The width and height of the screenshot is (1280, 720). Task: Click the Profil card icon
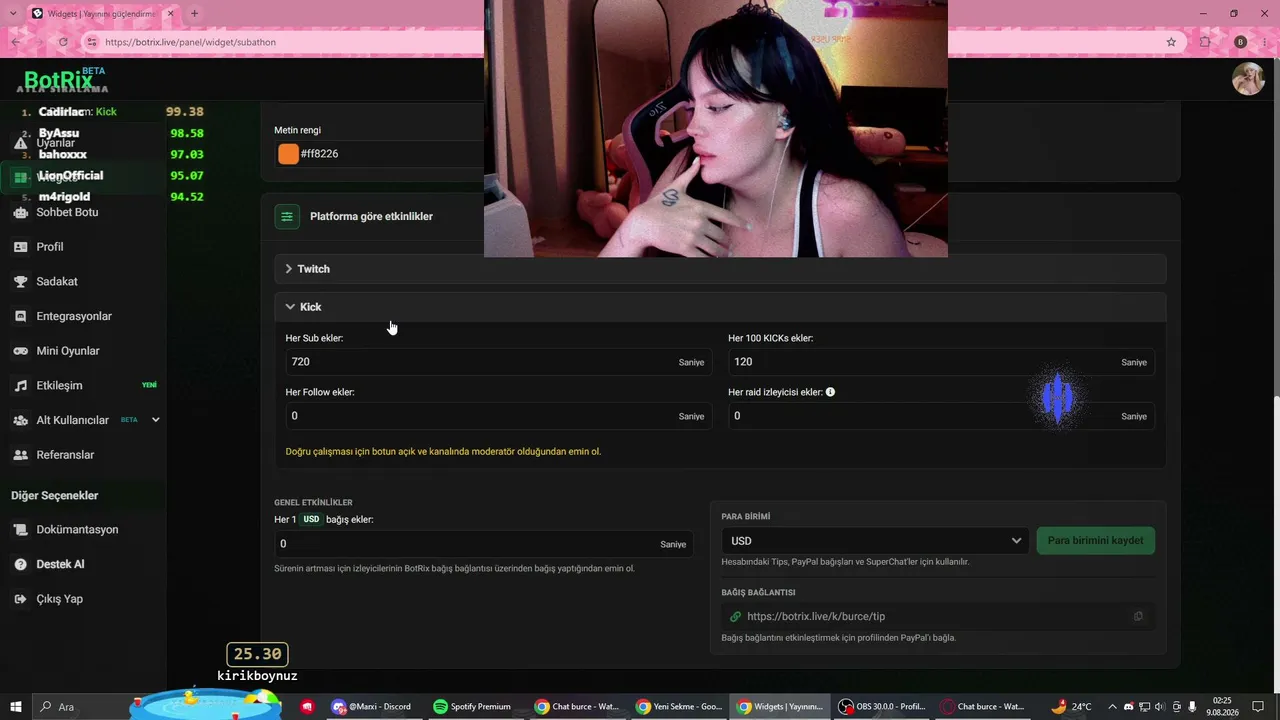[20, 247]
